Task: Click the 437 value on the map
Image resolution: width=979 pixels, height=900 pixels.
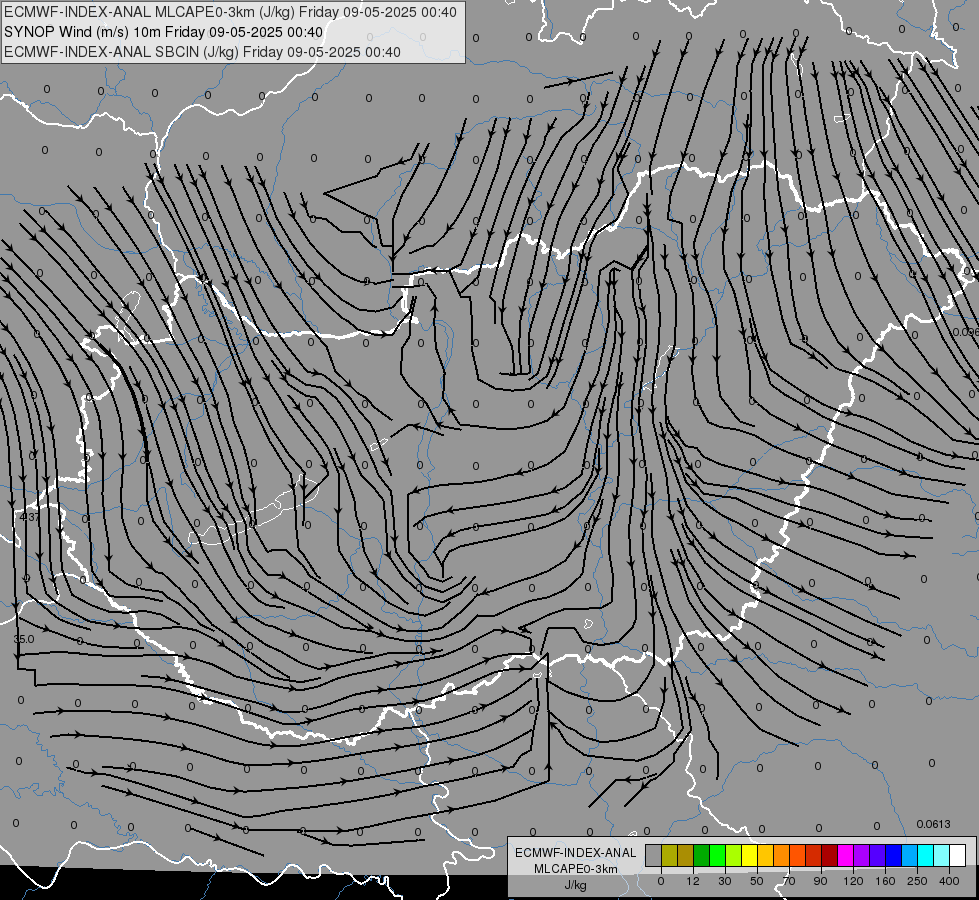Action: [x=29, y=517]
